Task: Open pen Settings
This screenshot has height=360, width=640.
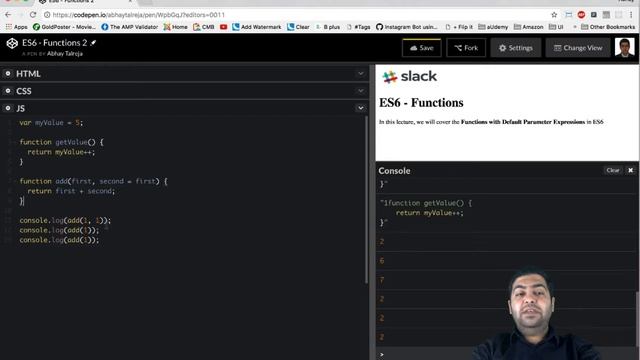Action: 516,48
